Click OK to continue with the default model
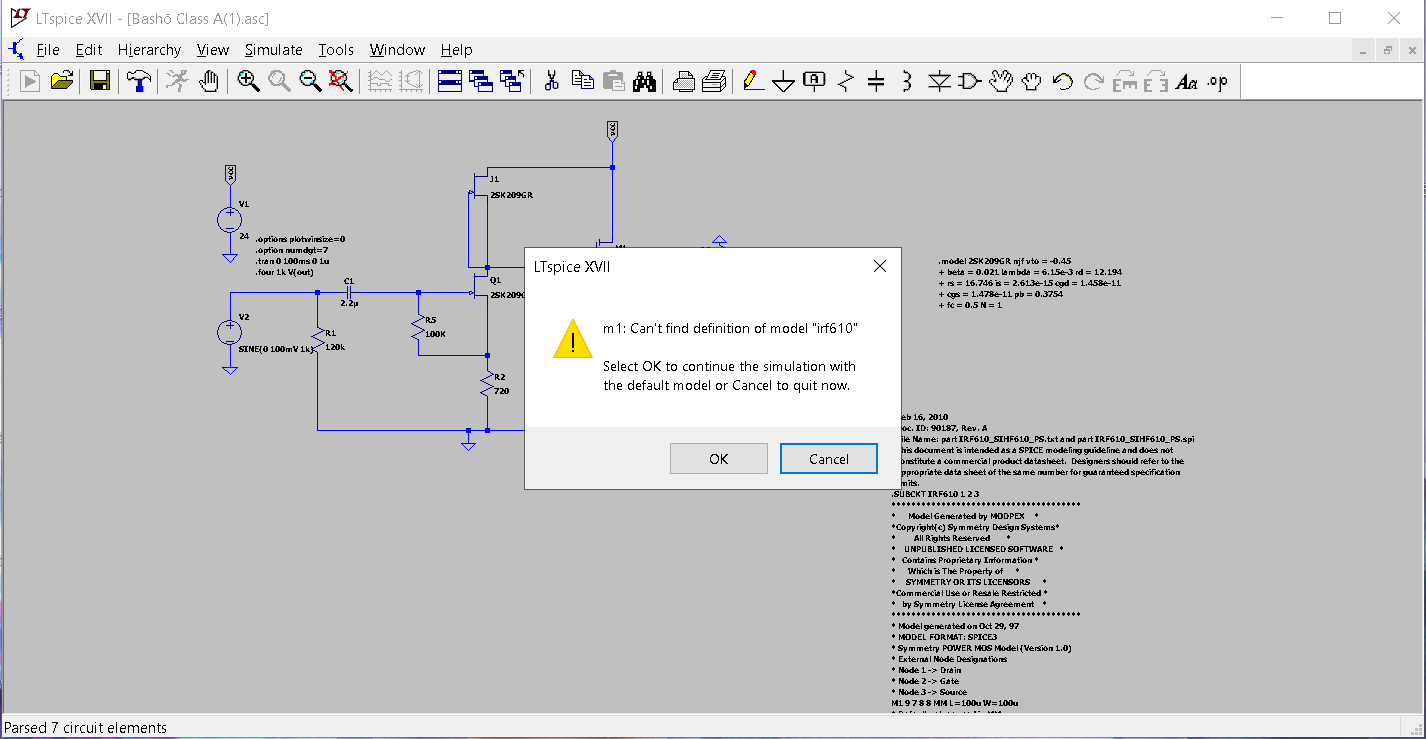 (719, 459)
